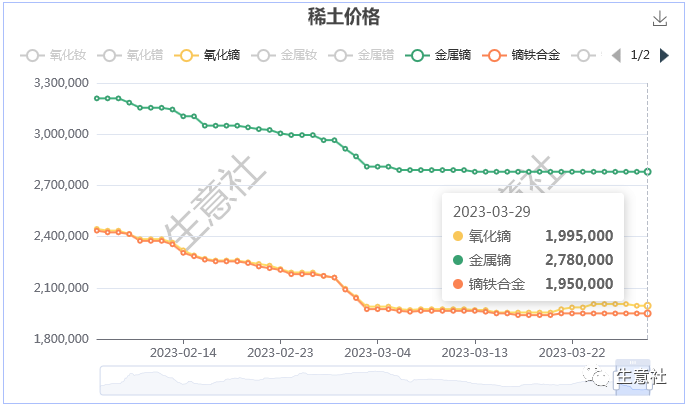Click the 2023-02-14 axis label
This screenshot has width=688, height=406.
click(183, 353)
